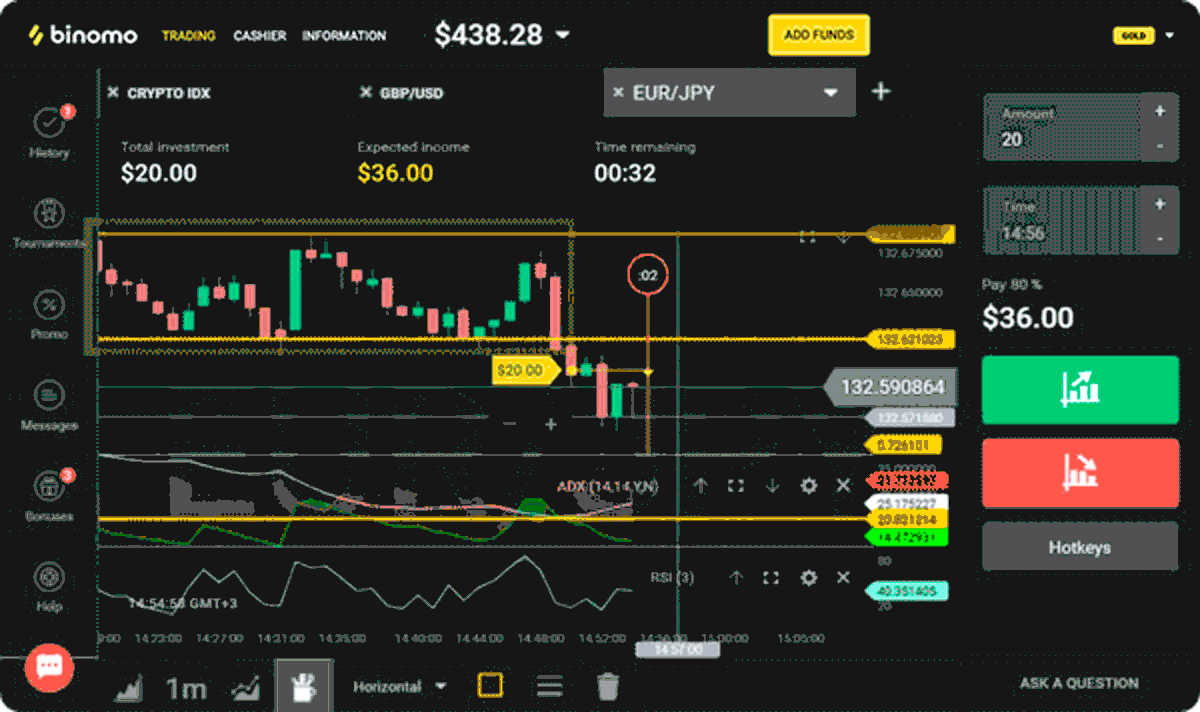The width and height of the screenshot is (1200, 712).
Task: Move RSI indicator panel up
Action: point(736,577)
